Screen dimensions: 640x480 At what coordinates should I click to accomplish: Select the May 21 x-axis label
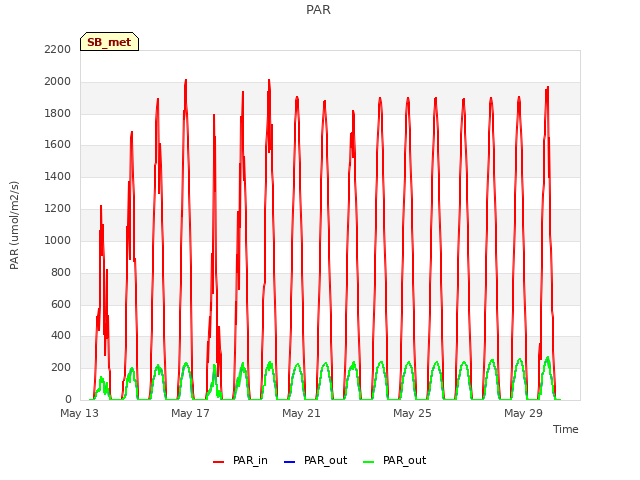pos(301,413)
